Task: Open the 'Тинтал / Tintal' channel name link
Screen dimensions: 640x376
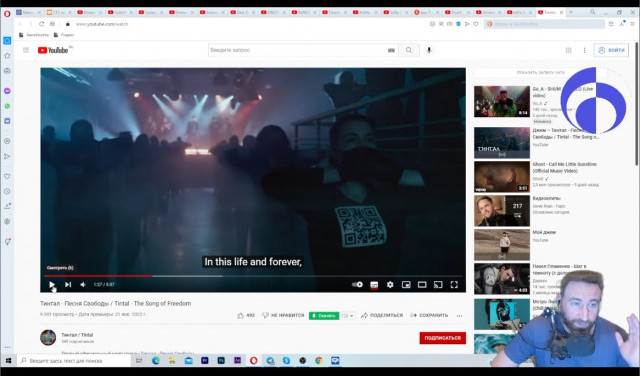Action: (77, 335)
